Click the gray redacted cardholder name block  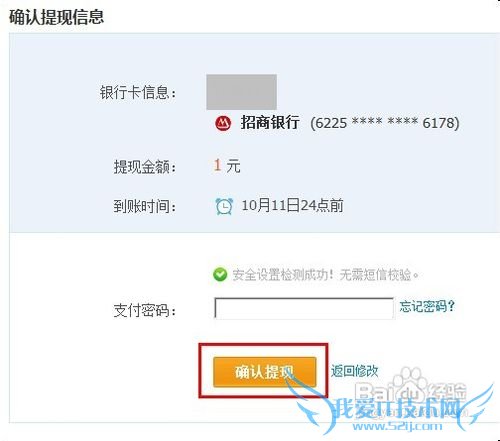tap(241, 92)
